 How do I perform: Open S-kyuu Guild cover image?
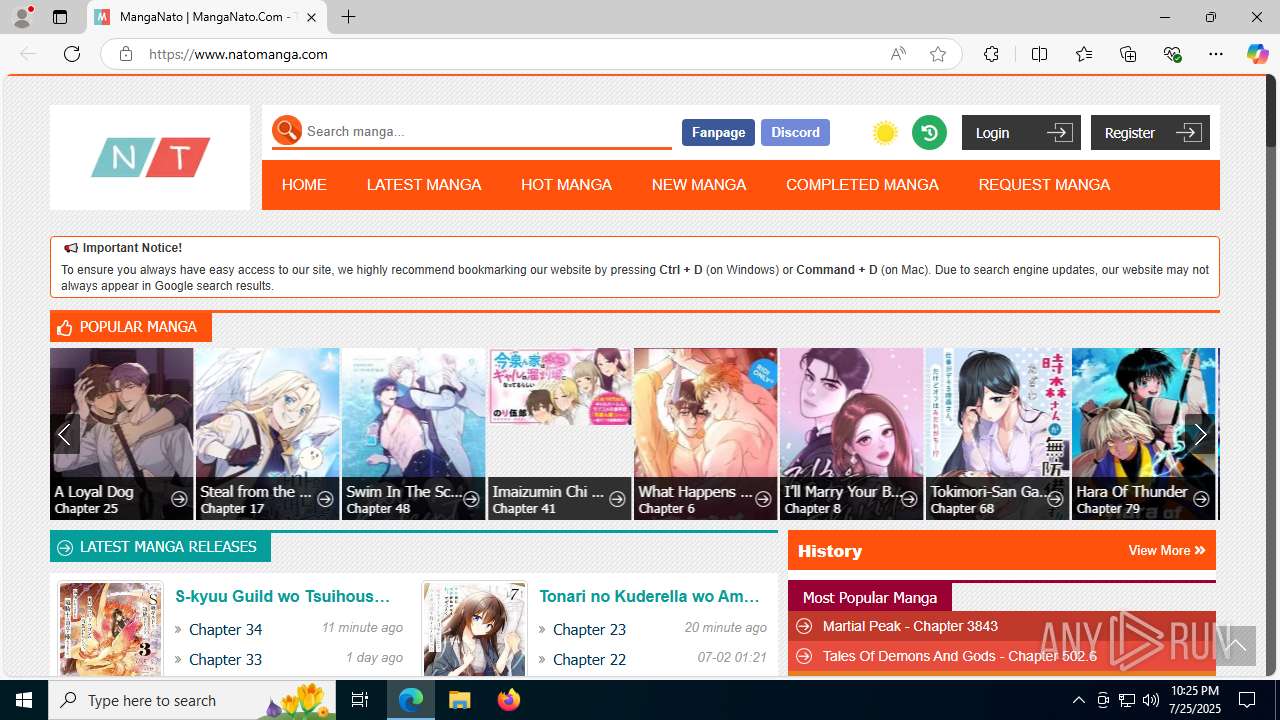click(x=110, y=629)
